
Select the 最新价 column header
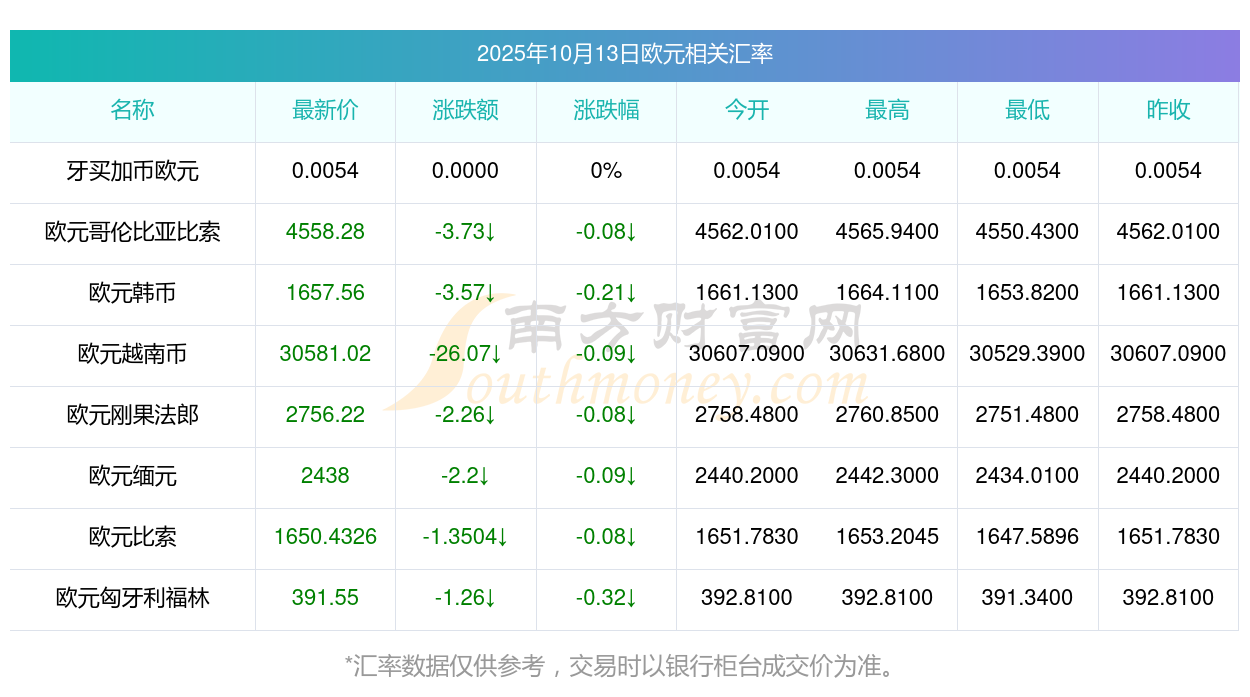[x=325, y=110]
